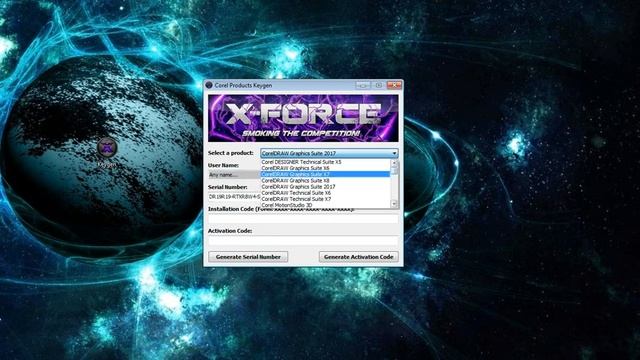640x360 pixels.
Task: Click the Corel Products Keygen title bar icon
Action: [209, 85]
